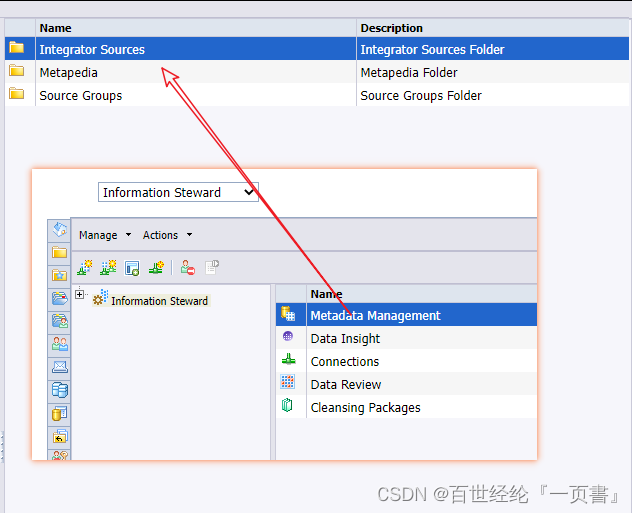Click the arrow next to Manage

(x=129, y=235)
